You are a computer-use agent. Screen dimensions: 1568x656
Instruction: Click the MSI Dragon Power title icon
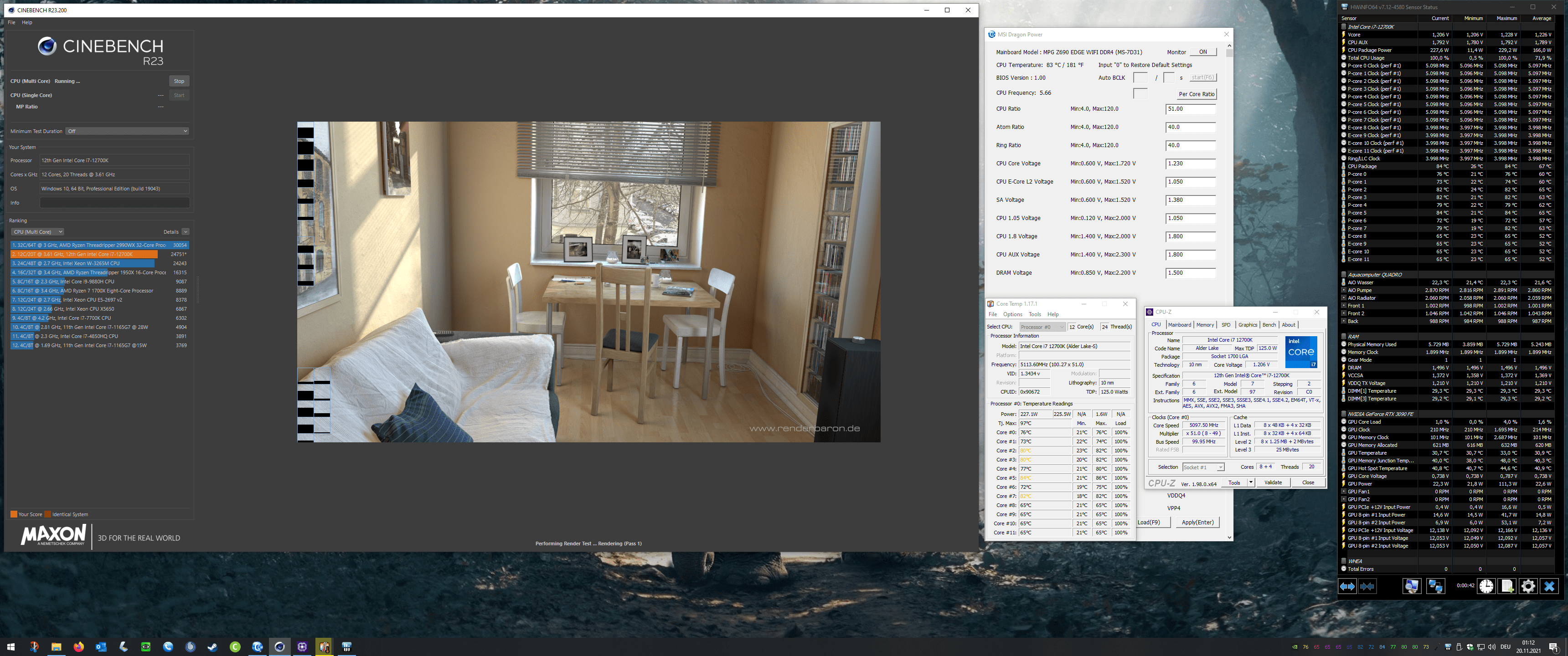coord(991,35)
